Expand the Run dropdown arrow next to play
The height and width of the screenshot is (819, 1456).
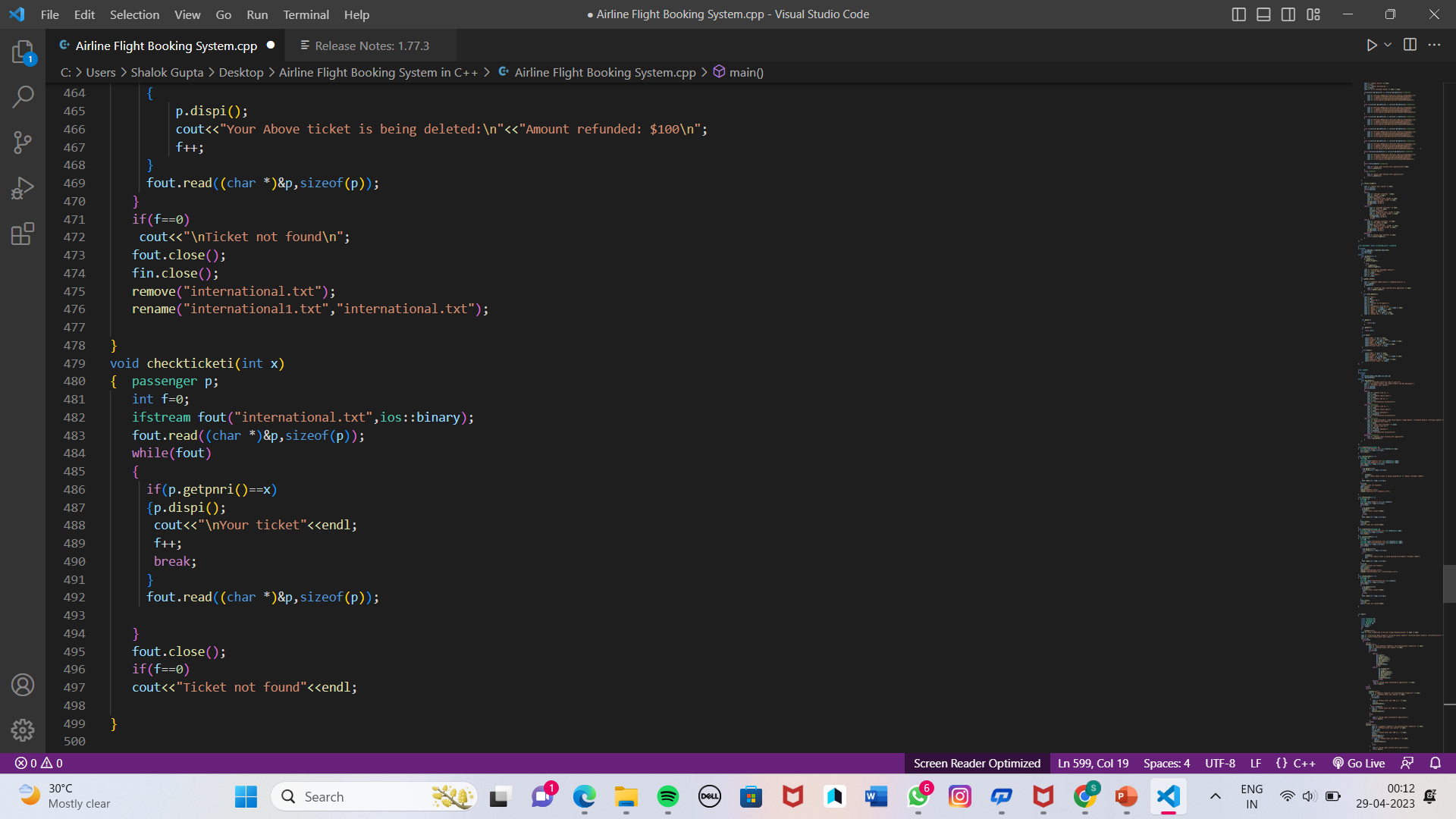[1388, 45]
